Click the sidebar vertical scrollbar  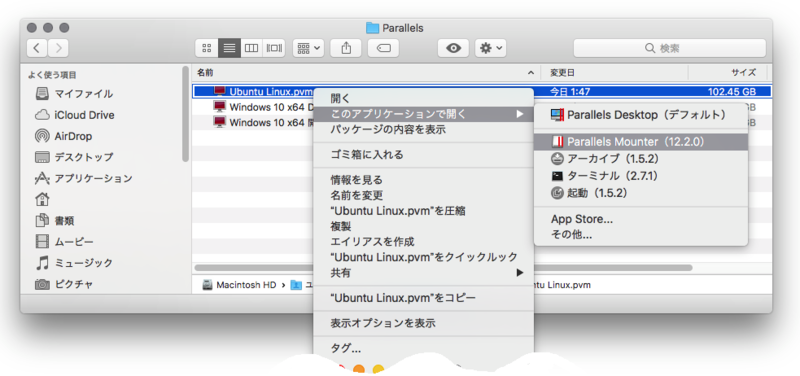185,114
